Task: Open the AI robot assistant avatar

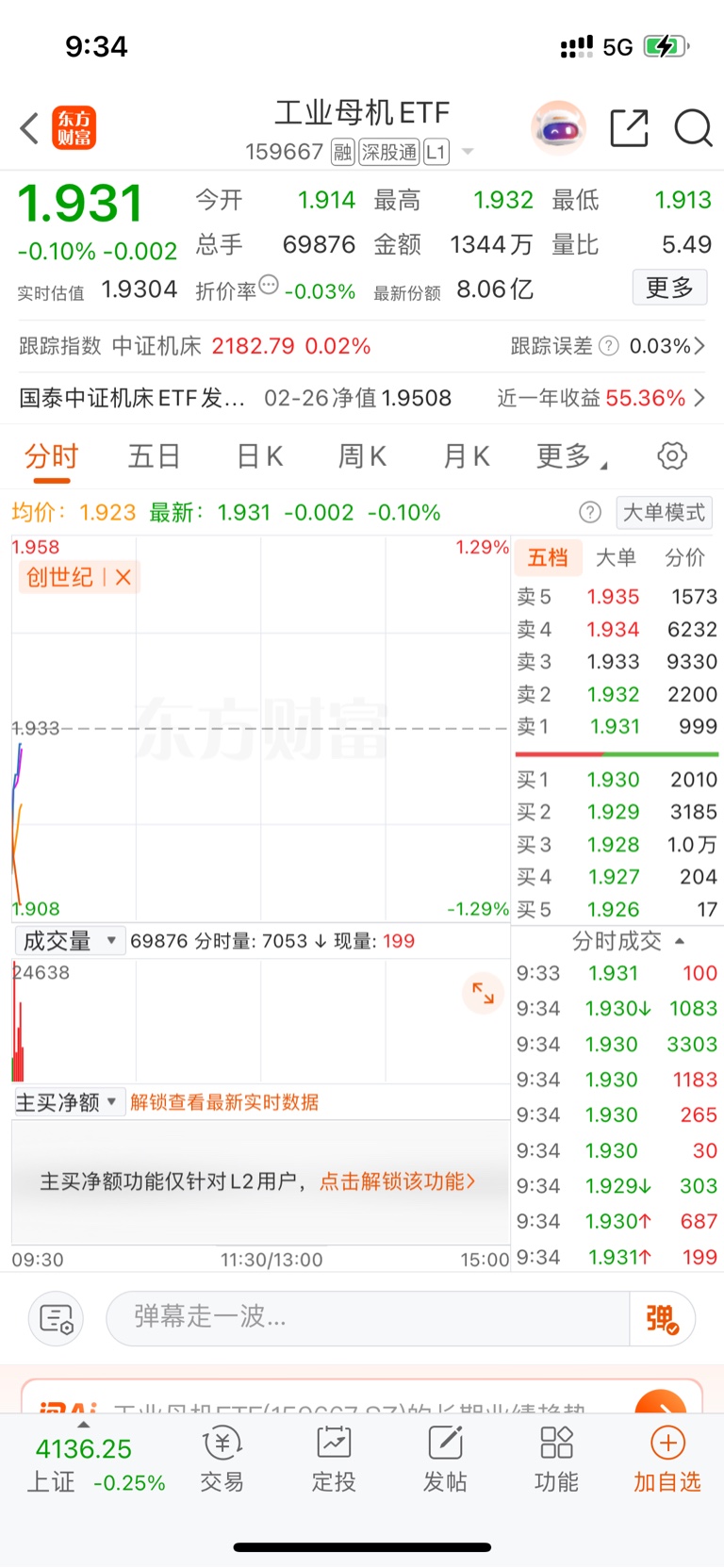Action: (558, 128)
